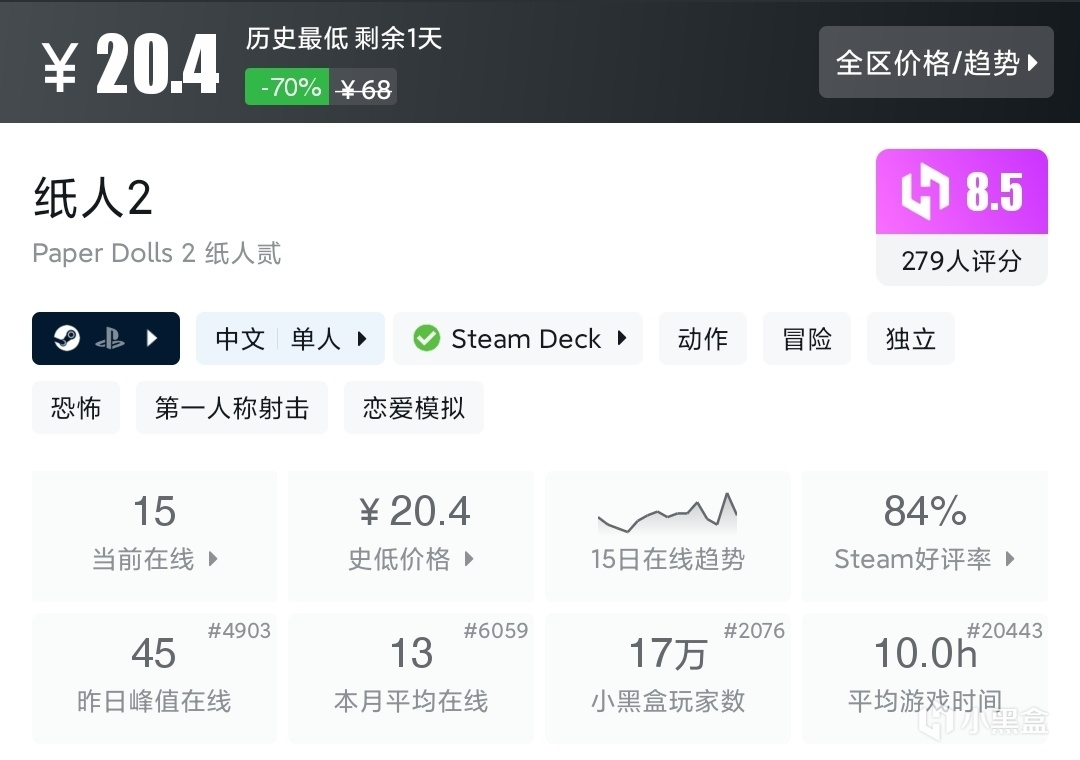Open the 第一人称射击 tag
Image resolution: width=1080 pixels, height=760 pixels.
coord(232,408)
